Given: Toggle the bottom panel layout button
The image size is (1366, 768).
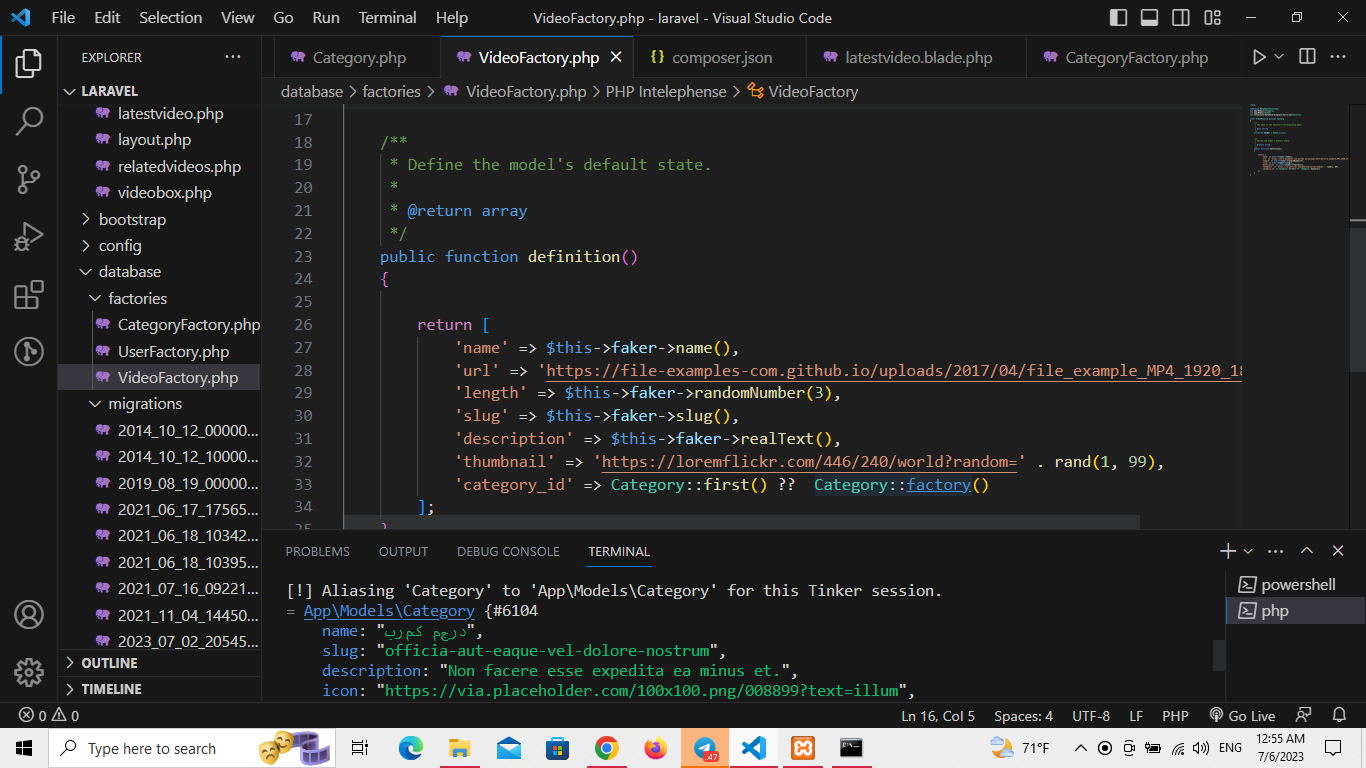Looking at the screenshot, I should pyautogui.click(x=1150, y=18).
